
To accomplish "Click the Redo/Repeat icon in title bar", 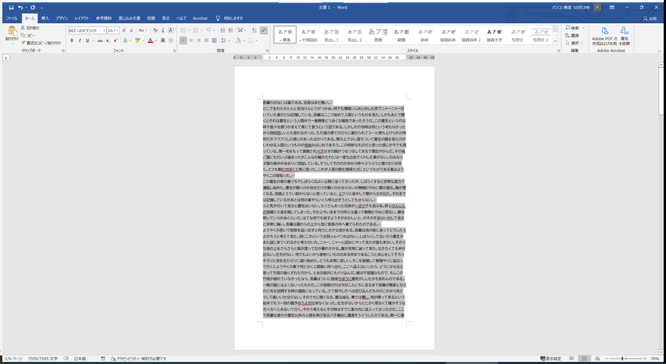I will coord(33,7).
